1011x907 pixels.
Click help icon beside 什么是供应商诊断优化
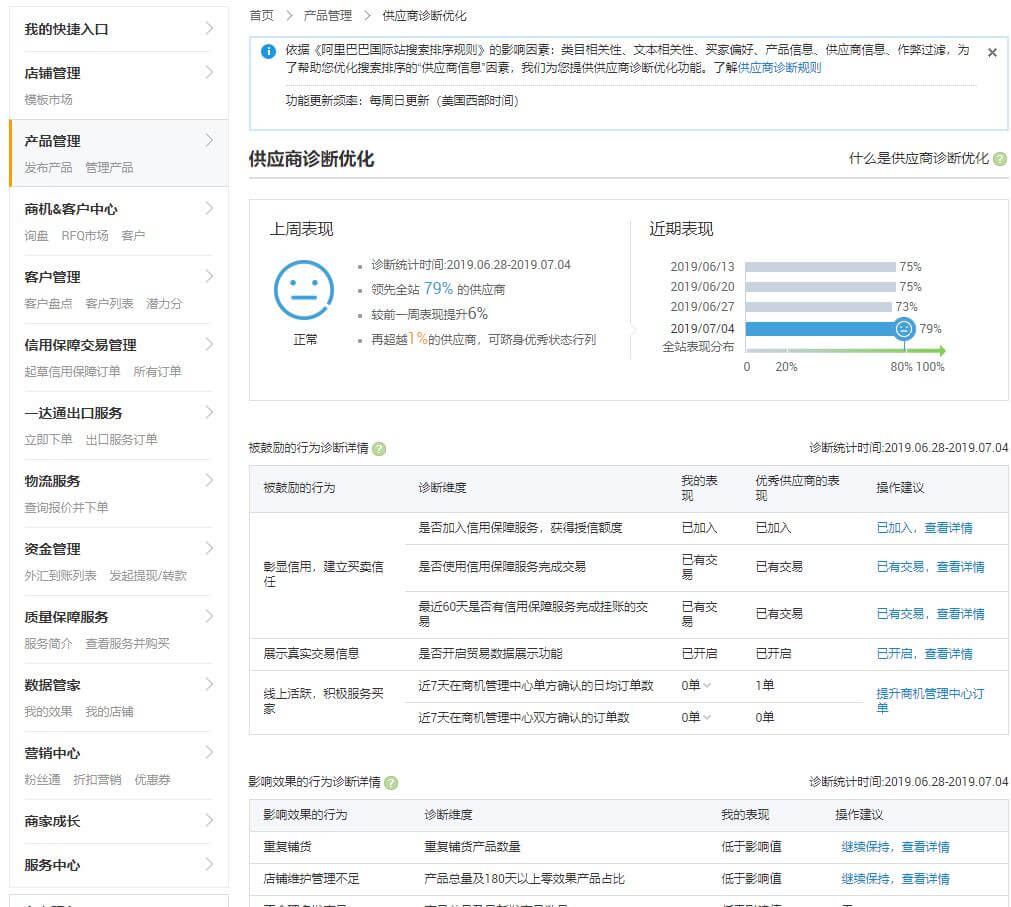1000,159
